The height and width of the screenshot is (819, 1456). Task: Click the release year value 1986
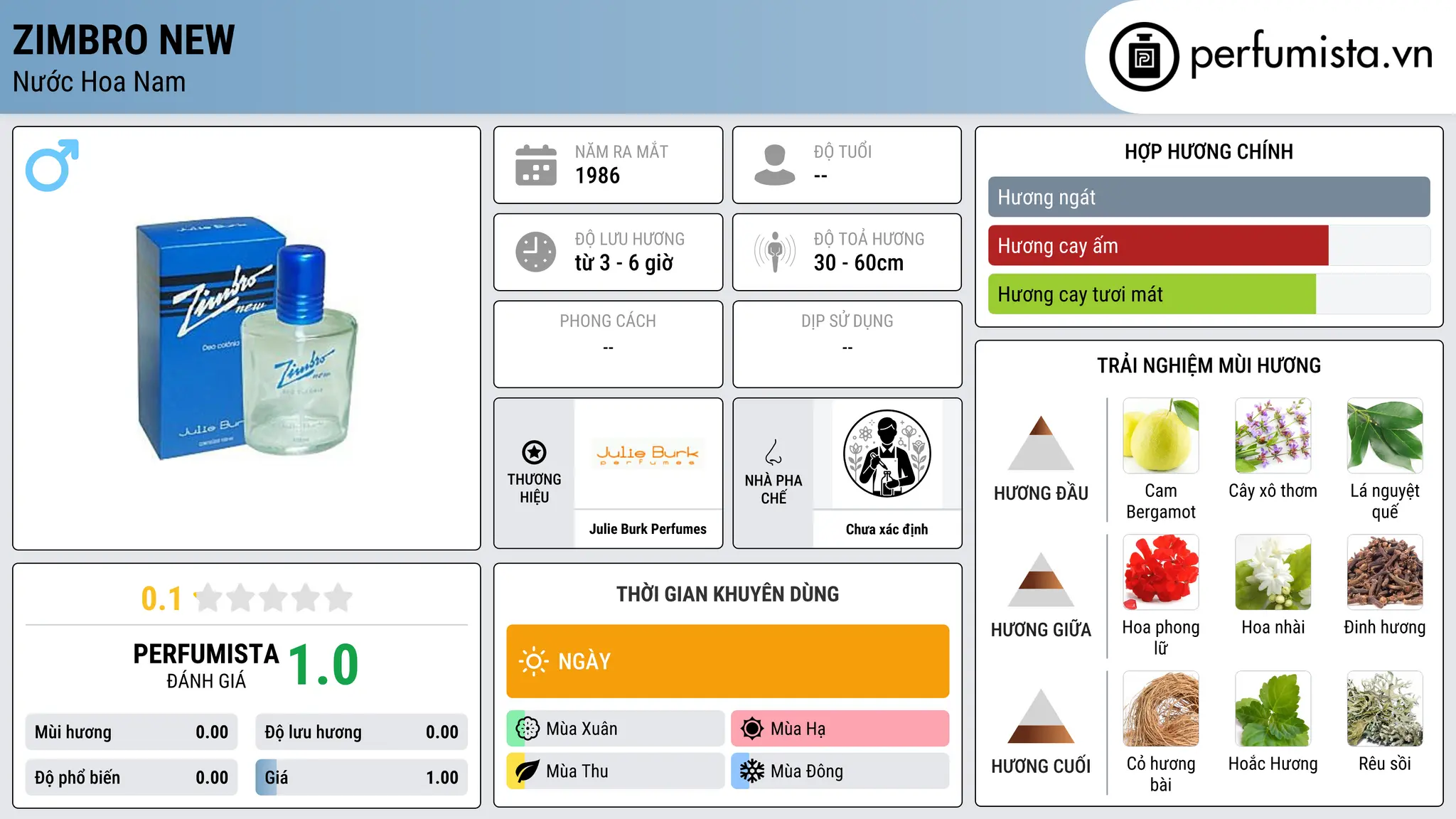(597, 176)
